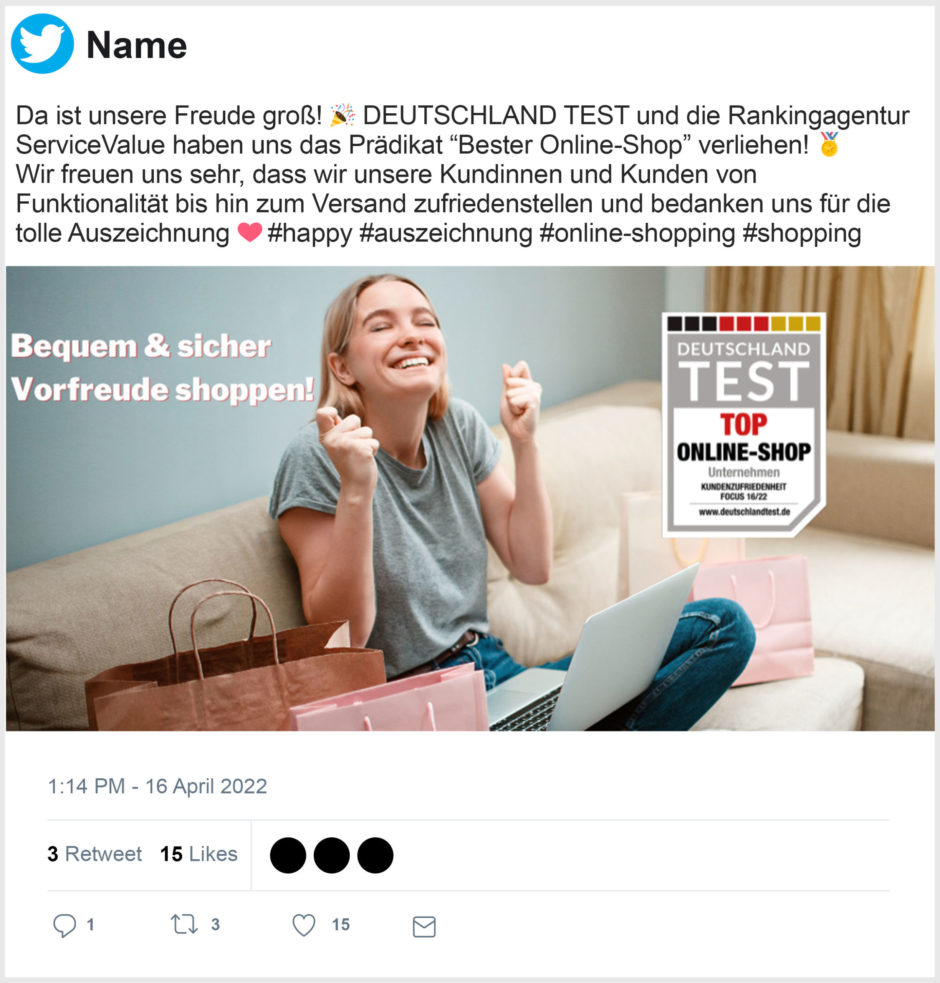Viewport: 940px width, 983px height.
Task: Open the #shopping hashtag
Action: tap(801, 233)
